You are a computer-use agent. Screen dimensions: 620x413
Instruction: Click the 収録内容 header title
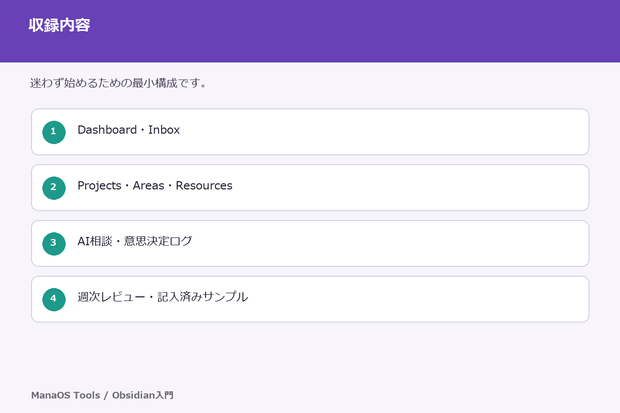pos(59,25)
